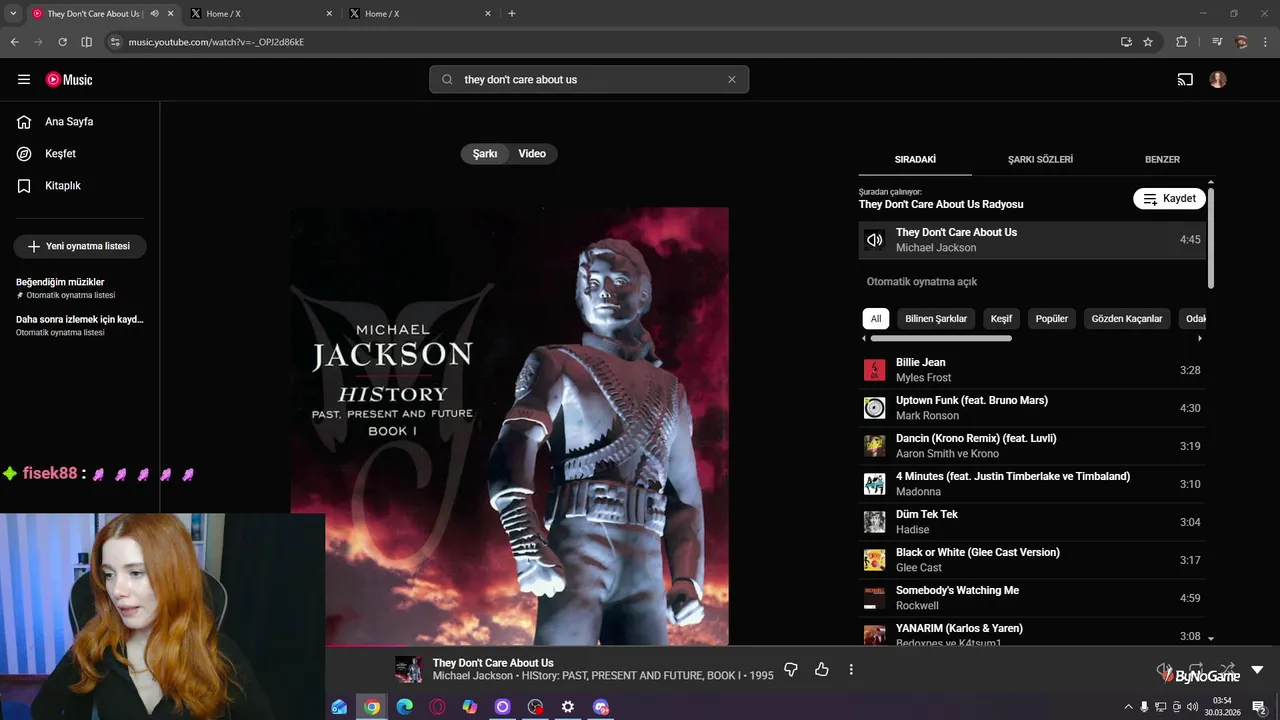Viewport: 1280px width, 720px height.
Task: Click the right arrow of the chips scrollbar
Action: point(1200,338)
